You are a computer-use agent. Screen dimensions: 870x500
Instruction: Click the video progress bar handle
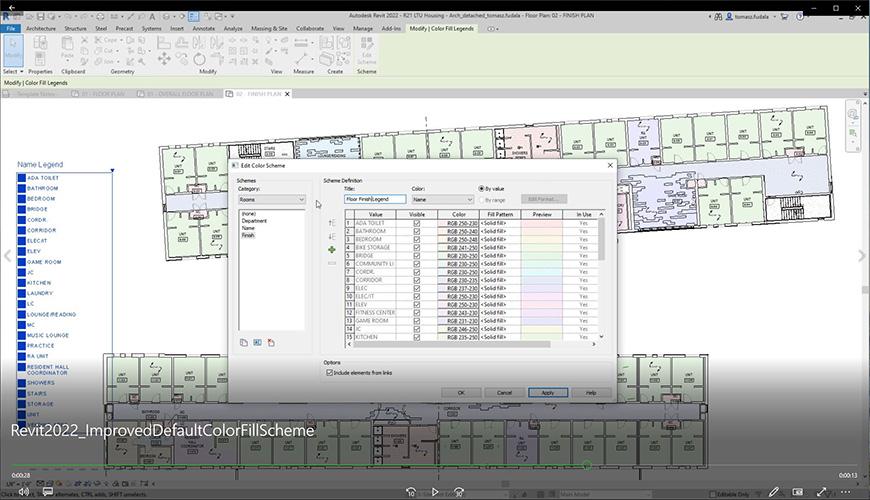(x=586, y=466)
